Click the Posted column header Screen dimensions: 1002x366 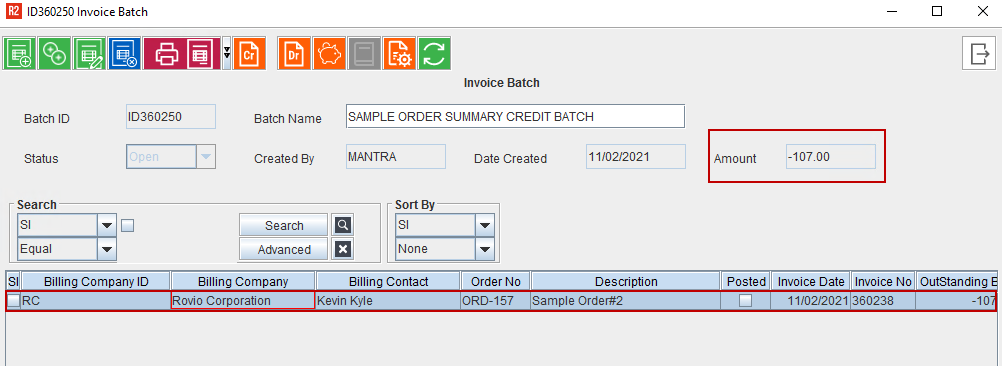746,281
